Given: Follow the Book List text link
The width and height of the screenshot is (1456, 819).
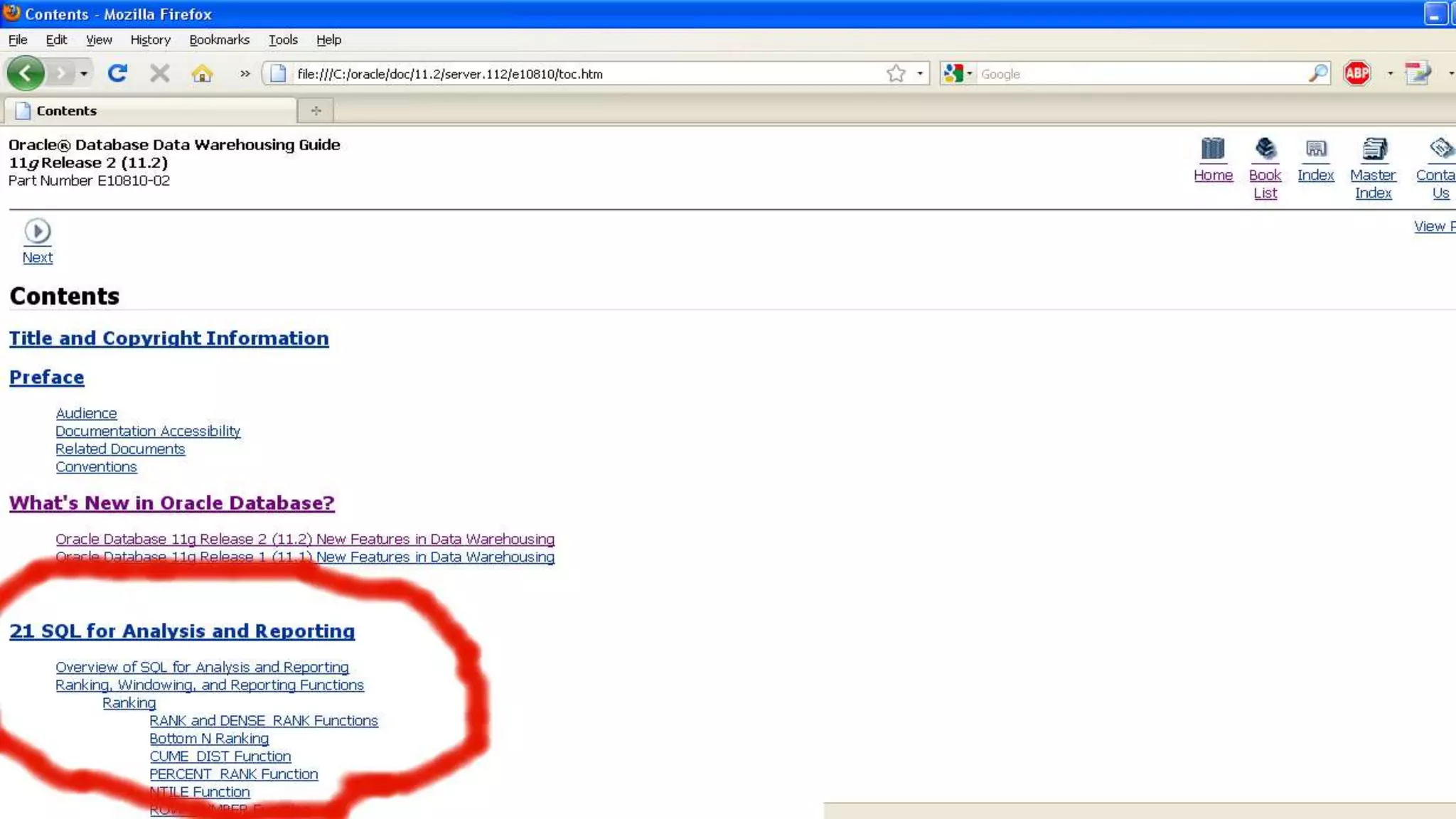Looking at the screenshot, I should pyautogui.click(x=1265, y=183).
